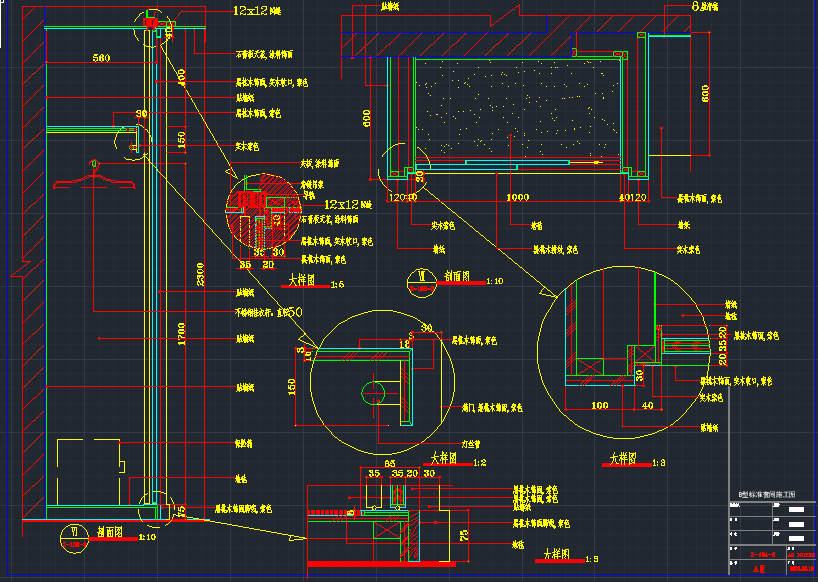Select the section VI marker bubble at bottom-left
818x582 pixels.
[72, 535]
